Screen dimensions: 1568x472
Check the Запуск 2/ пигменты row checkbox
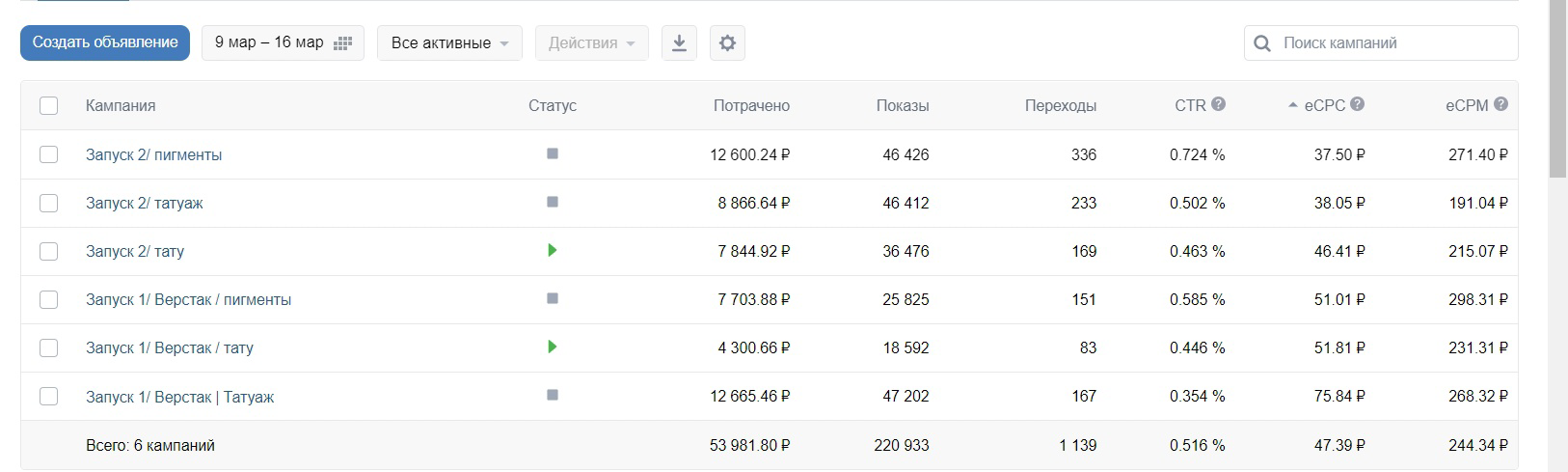click(48, 154)
